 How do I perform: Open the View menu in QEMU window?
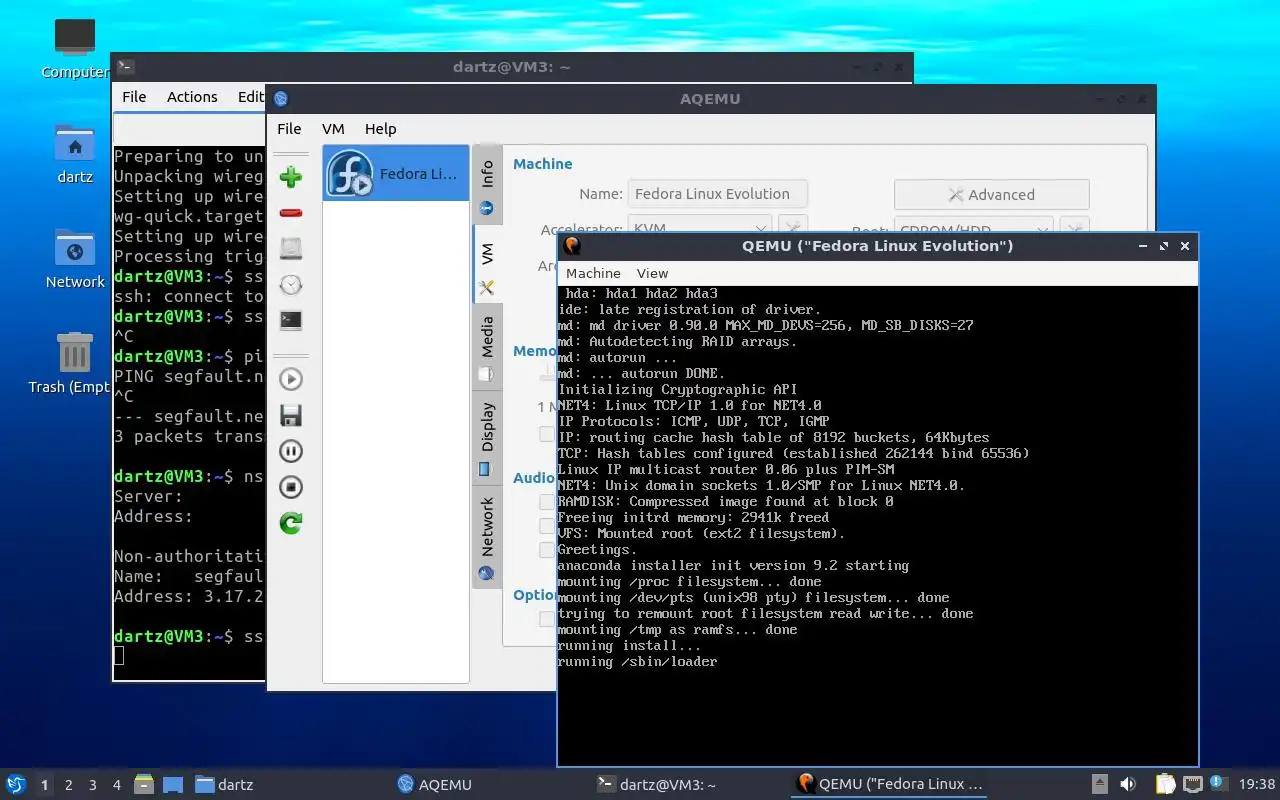[x=652, y=273]
